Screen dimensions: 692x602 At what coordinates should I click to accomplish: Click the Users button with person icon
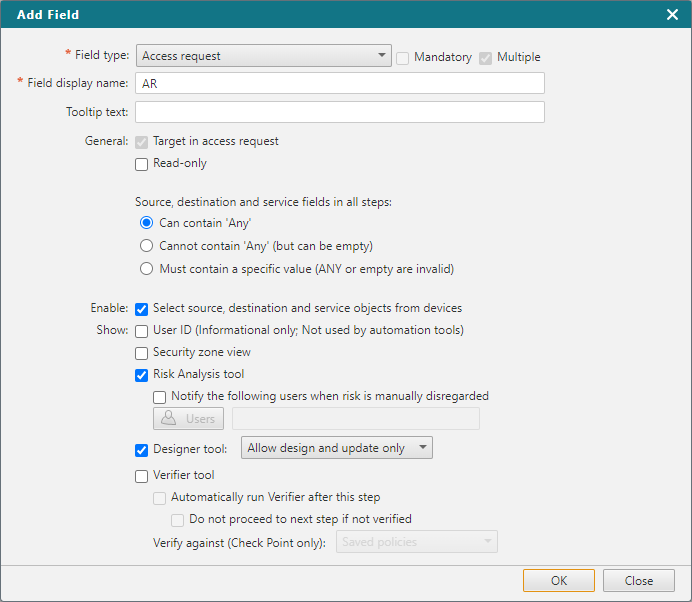pos(188,419)
